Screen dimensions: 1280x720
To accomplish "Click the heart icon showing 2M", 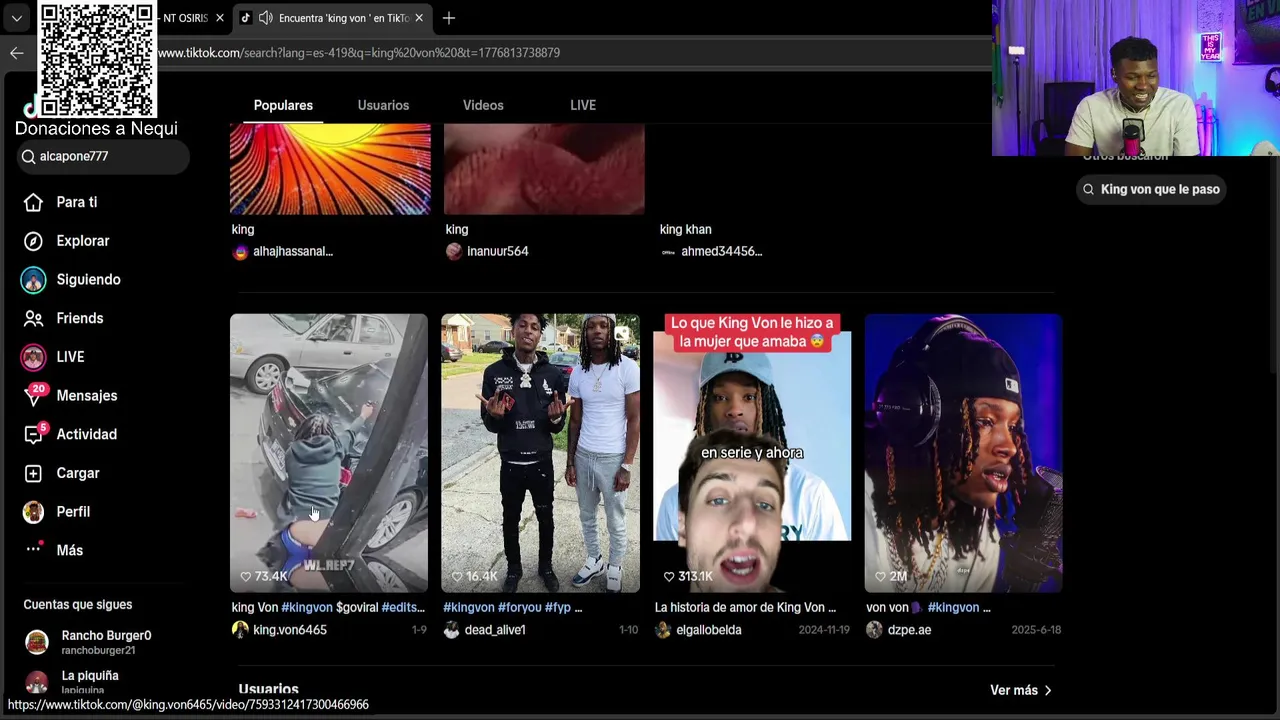I will pos(881,576).
